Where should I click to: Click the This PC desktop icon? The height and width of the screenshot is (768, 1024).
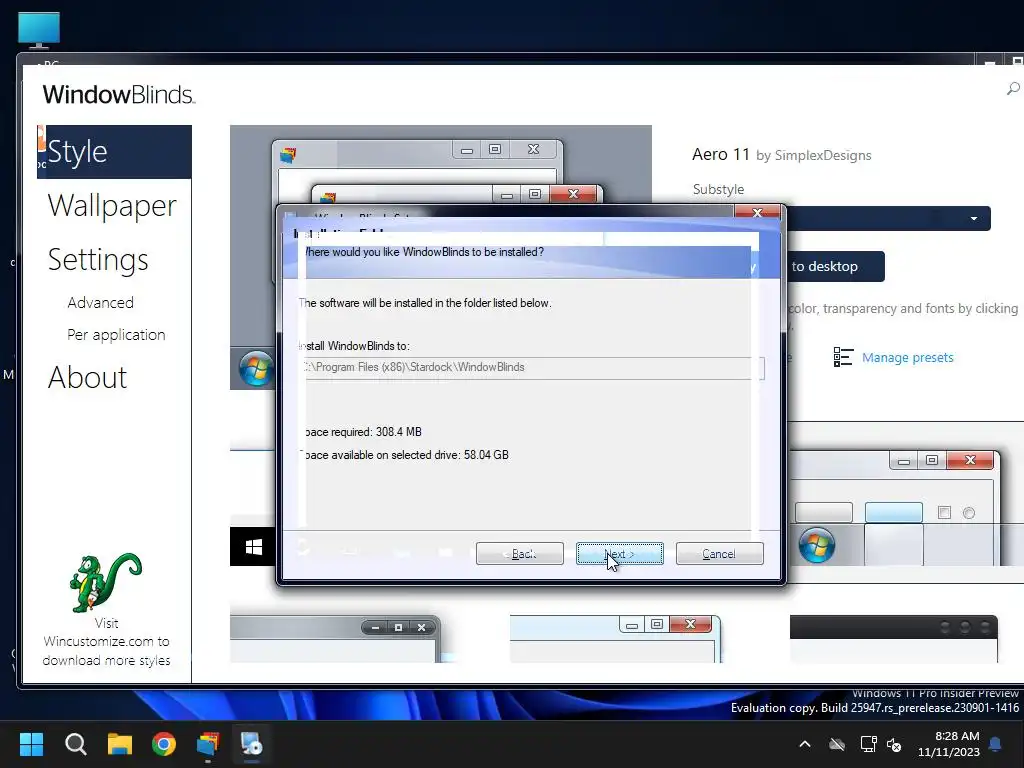39,31
